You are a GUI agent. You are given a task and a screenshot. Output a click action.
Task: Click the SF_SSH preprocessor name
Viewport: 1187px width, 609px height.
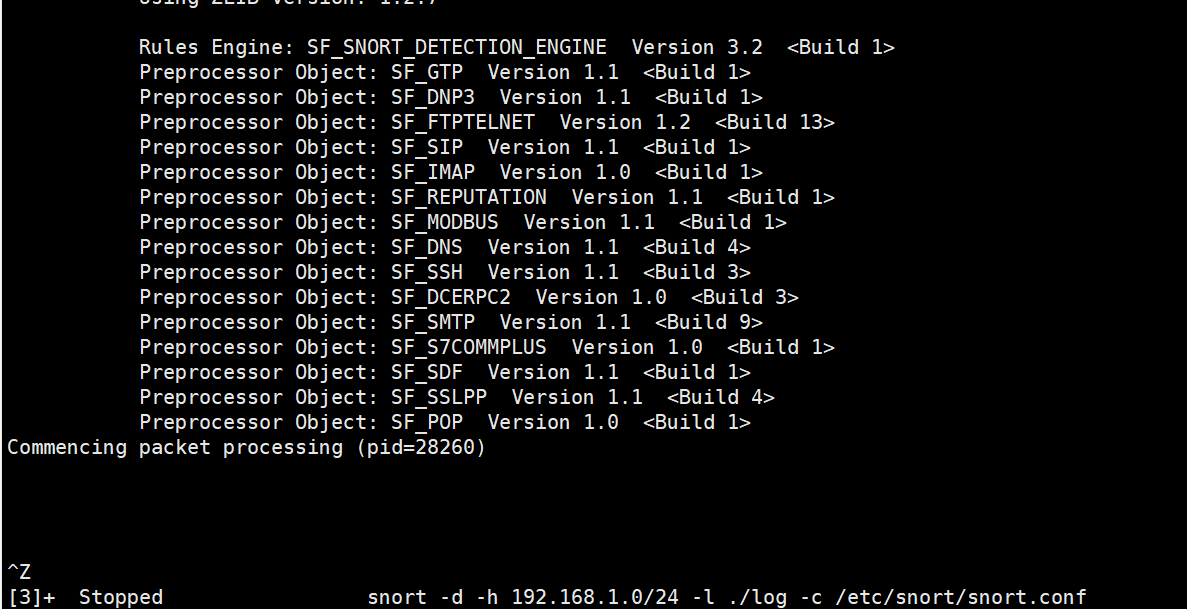[427, 272]
